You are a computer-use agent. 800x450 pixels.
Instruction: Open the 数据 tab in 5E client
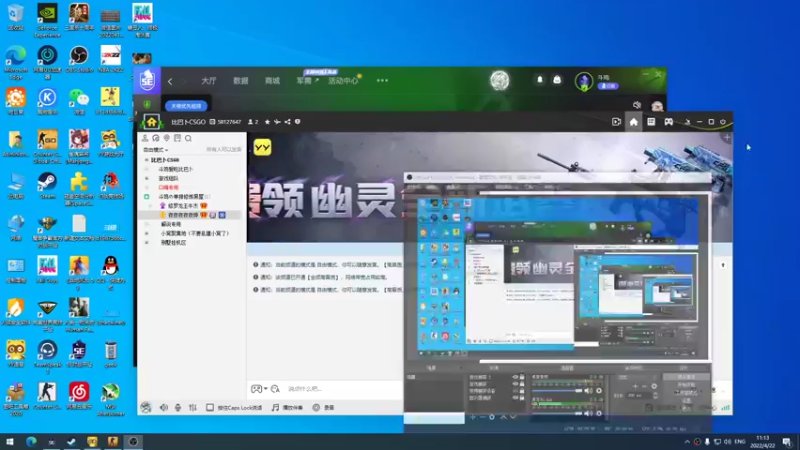pos(240,81)
